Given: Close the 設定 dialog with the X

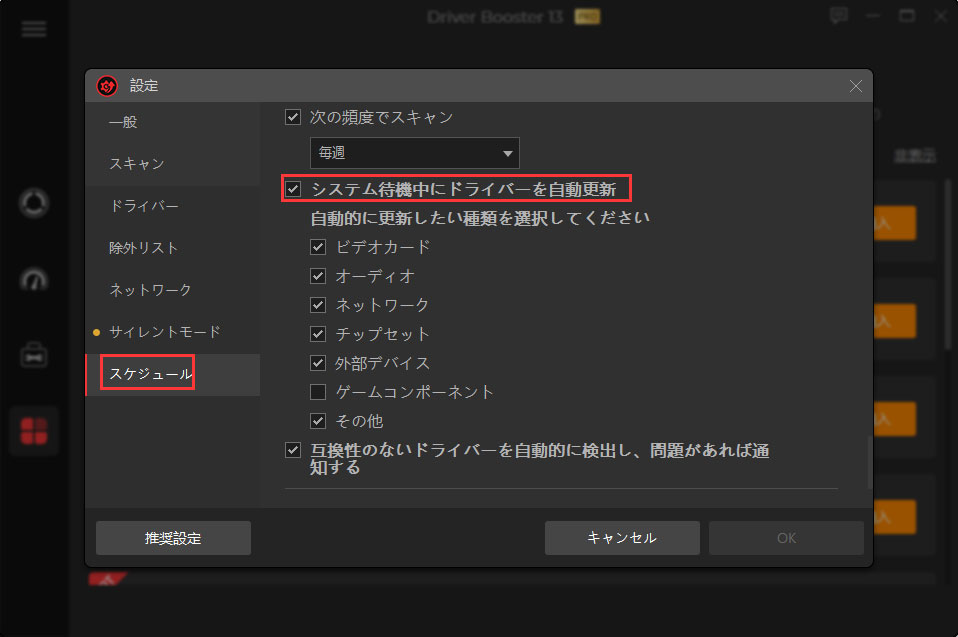Looking at the screenshot, I should click(x=855, y=86).
